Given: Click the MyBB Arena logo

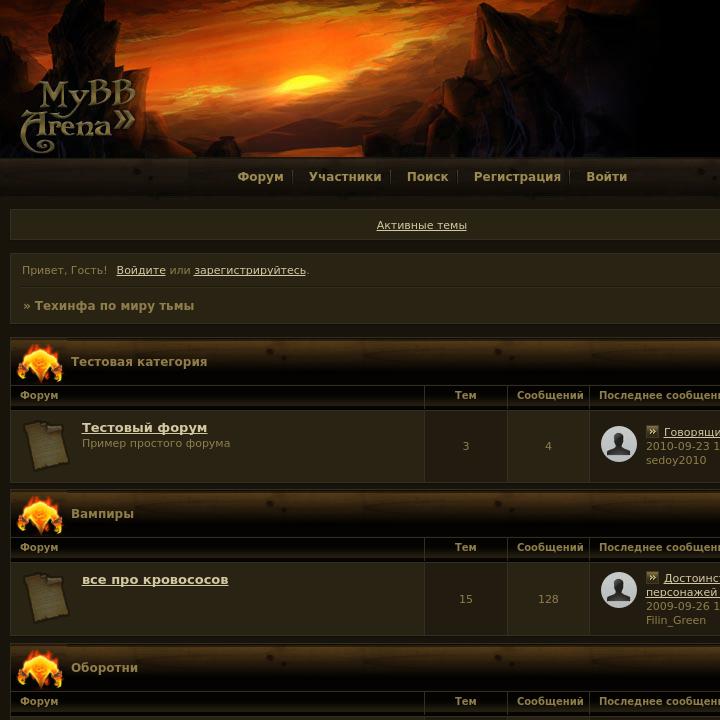Looking at the screenshot, I should [x=78, y=116].
